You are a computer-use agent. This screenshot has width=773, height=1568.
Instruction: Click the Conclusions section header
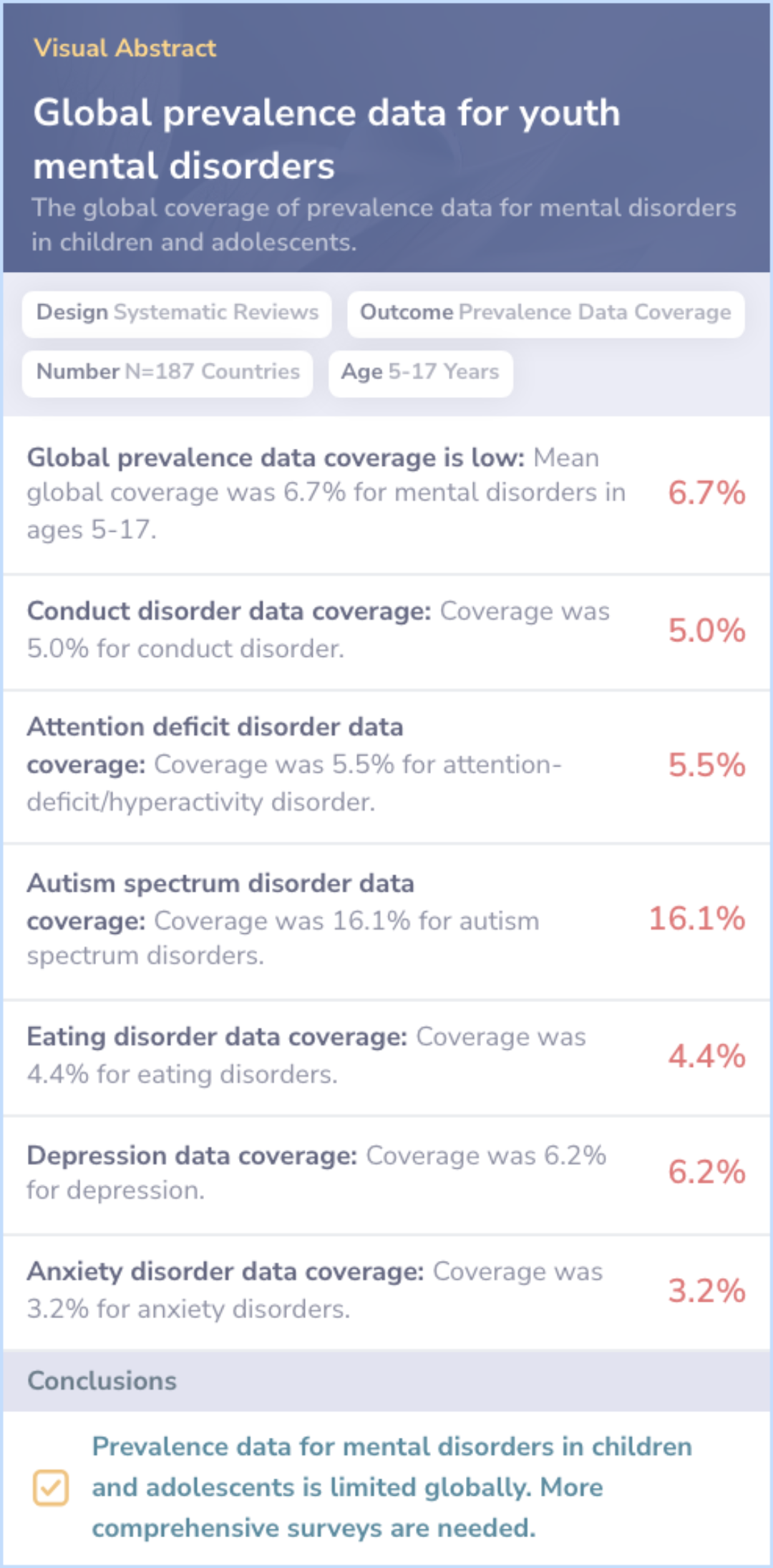(102, 1380)
